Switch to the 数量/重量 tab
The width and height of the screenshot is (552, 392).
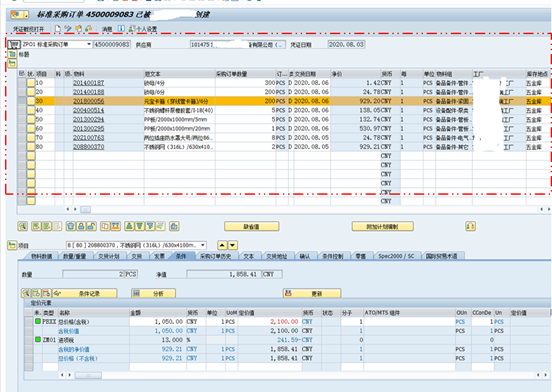click(74, 256)
